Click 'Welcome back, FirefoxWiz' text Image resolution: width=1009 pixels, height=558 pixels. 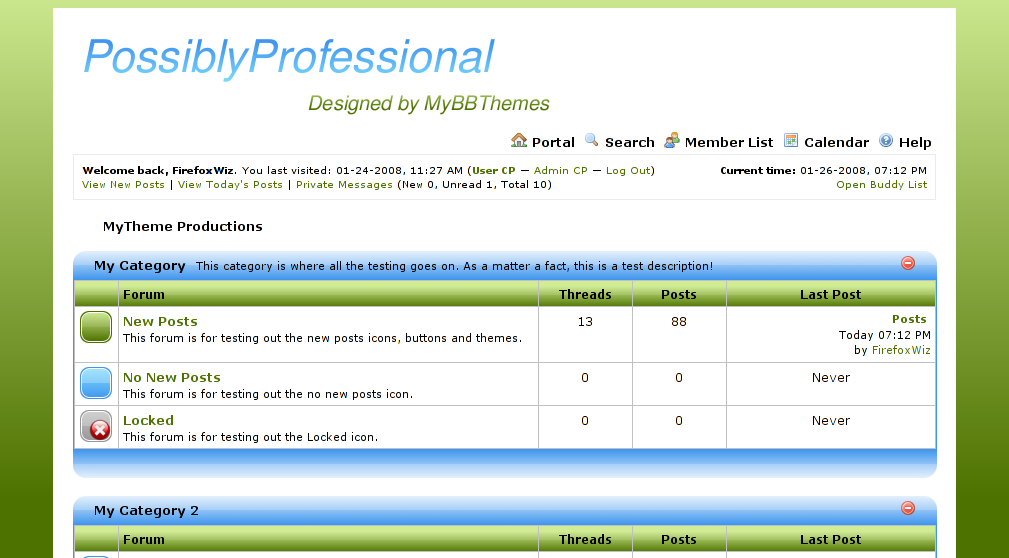158,171
